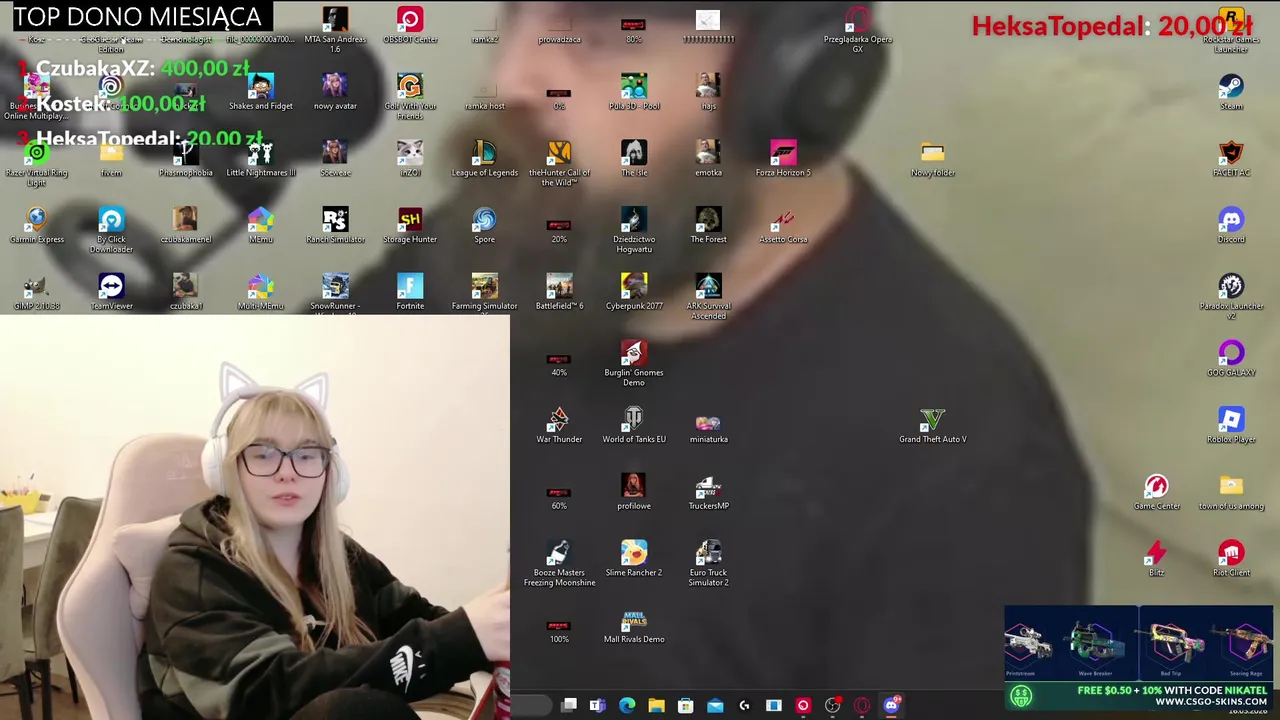Open the town of us among folder
The image size is (1280, 720).
1231,491
